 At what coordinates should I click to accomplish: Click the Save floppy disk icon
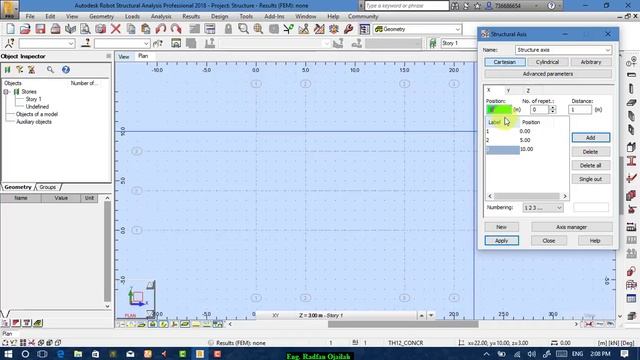pyautogui.click(x=40, y=29)
